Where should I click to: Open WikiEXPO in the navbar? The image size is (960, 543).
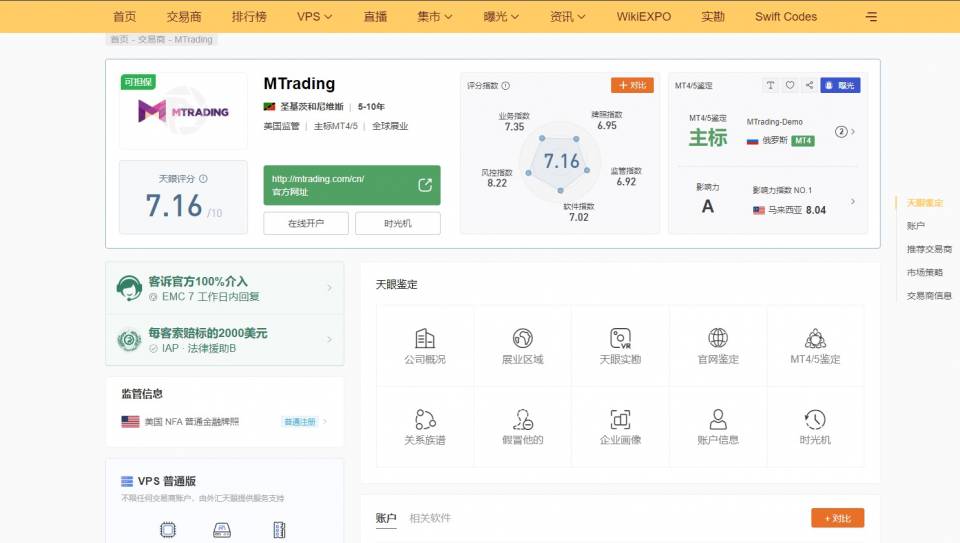click(643, 17)
